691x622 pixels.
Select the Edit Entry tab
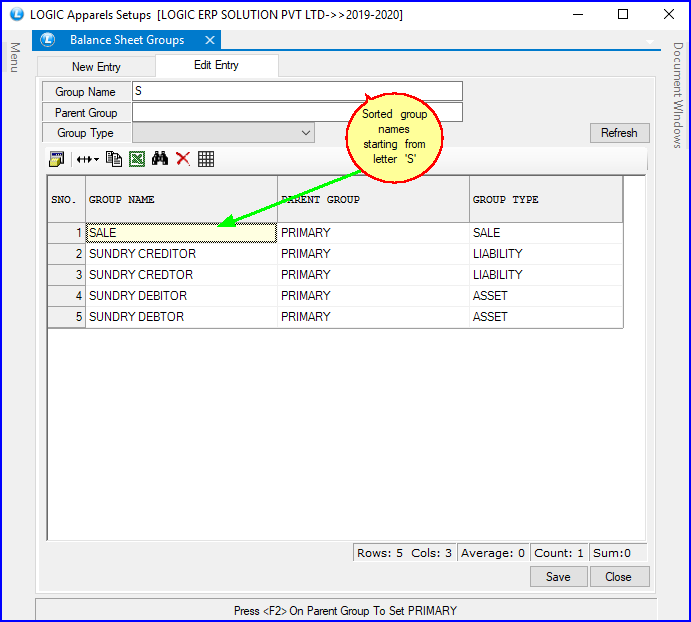pyautogui.click(x=216, y=65)
